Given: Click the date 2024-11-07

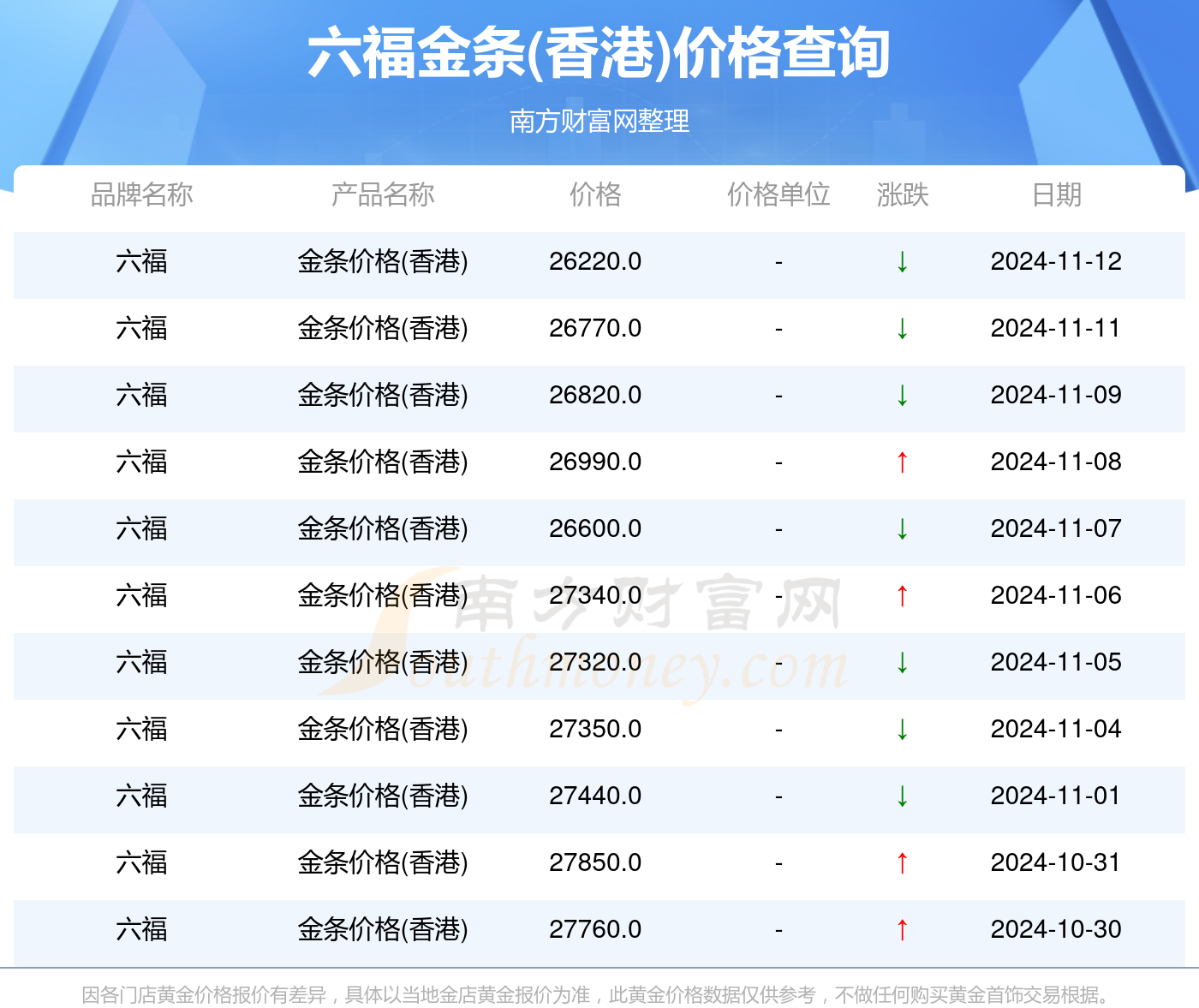Looking at the screenshot, I should (x=1056, y=528).
